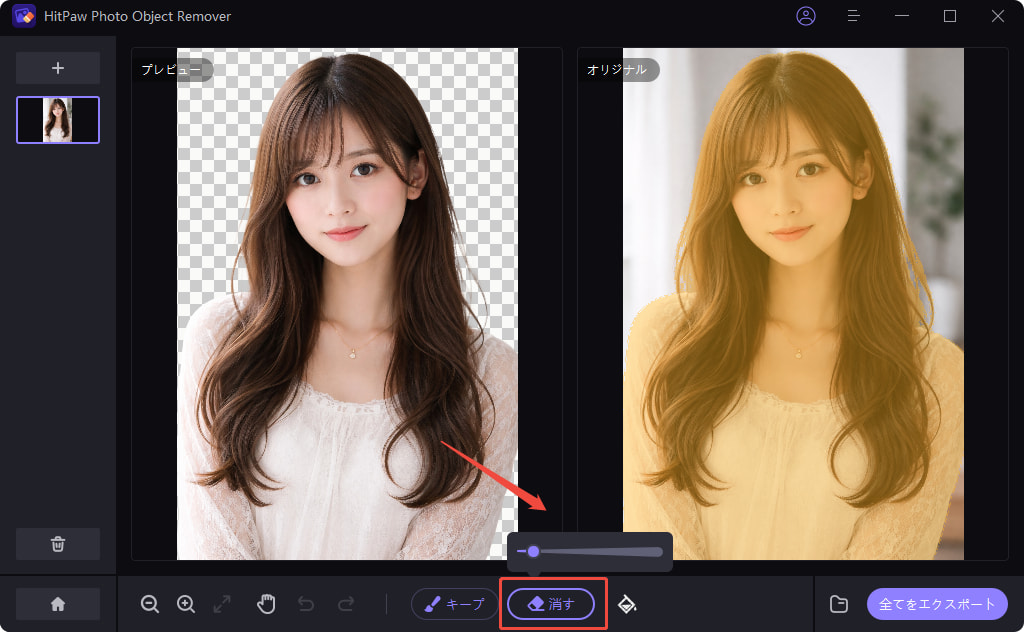1024x632 pixels.
Task: Click the trash delete image button
Action: point(58,544)
